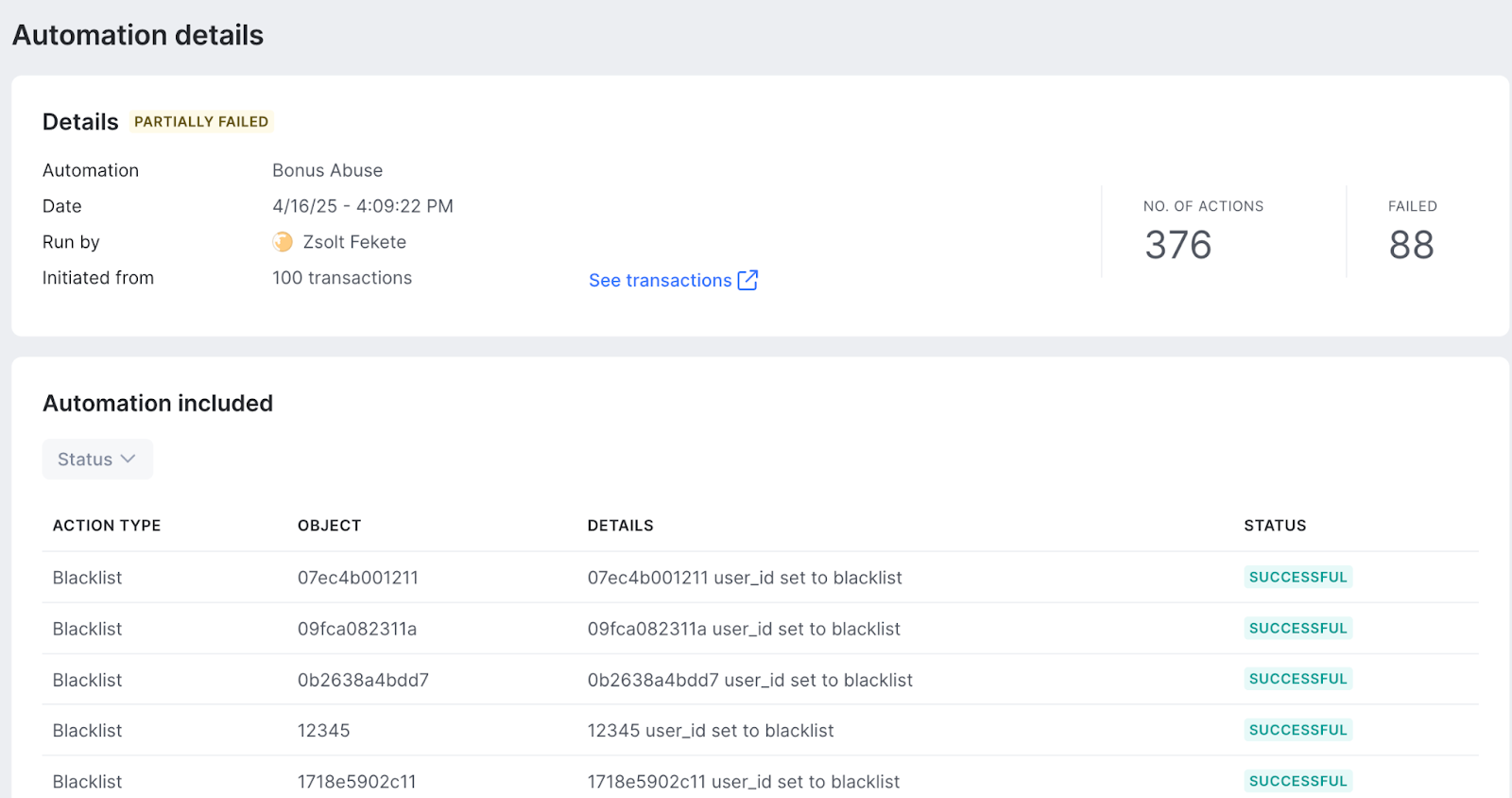Select object 0b2638a4bdd7 cell
Viewport: 1512px width, 798px height.
pyautogui.click(x=363, y=680)
